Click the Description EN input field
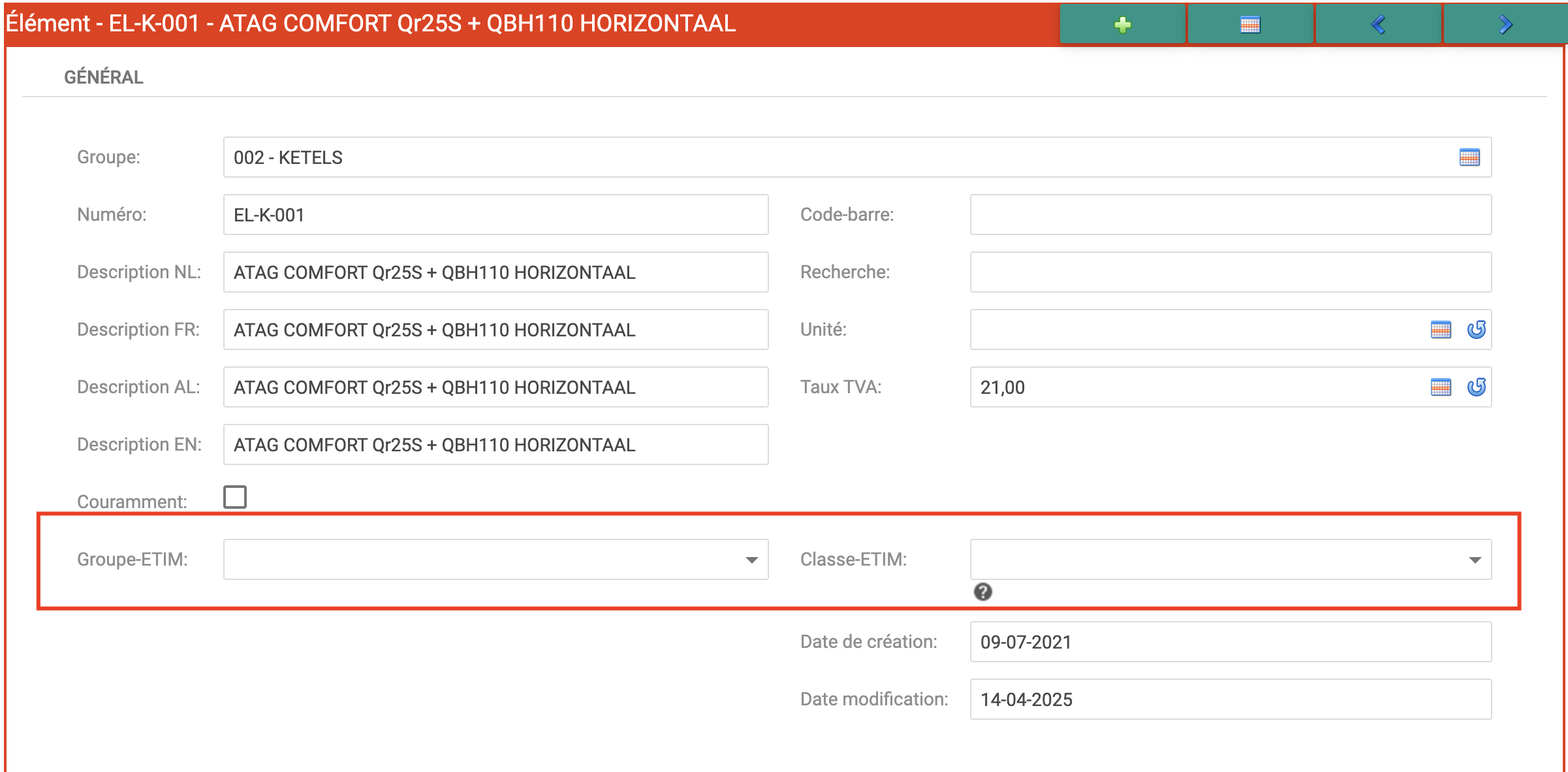 click(496, 445)
